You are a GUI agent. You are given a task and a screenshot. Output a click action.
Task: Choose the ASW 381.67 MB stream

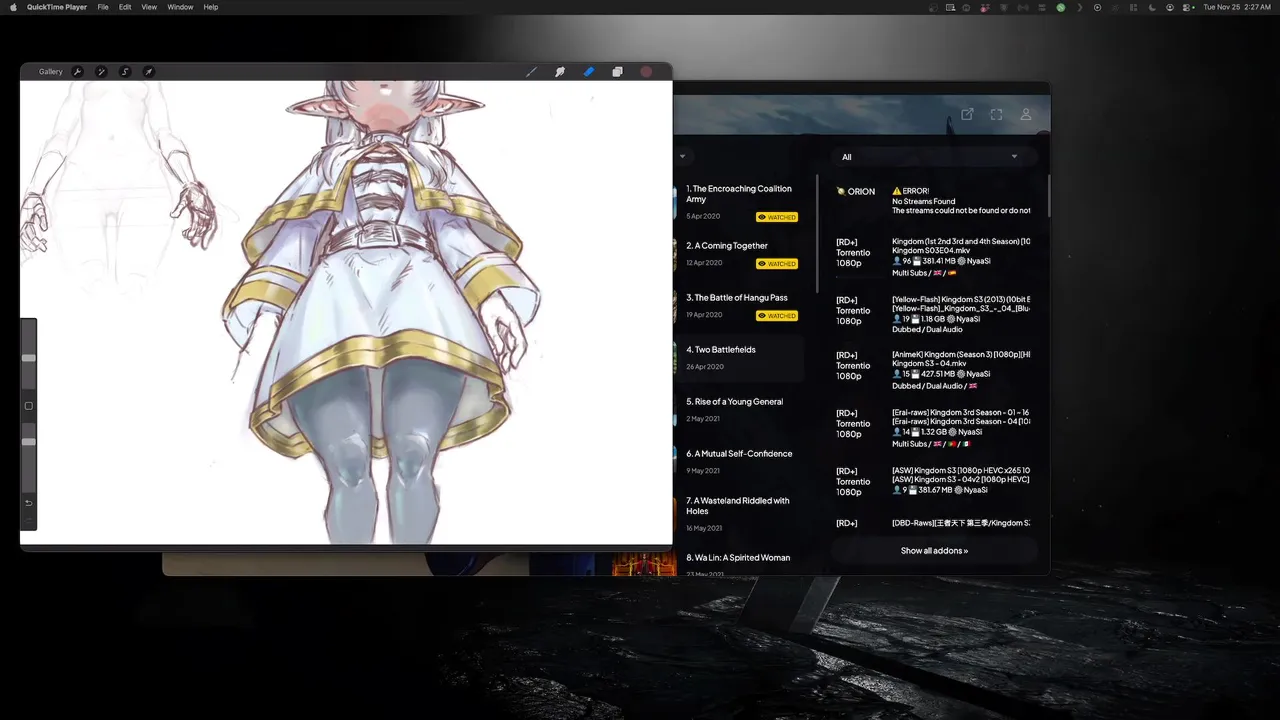pos(932,481)
